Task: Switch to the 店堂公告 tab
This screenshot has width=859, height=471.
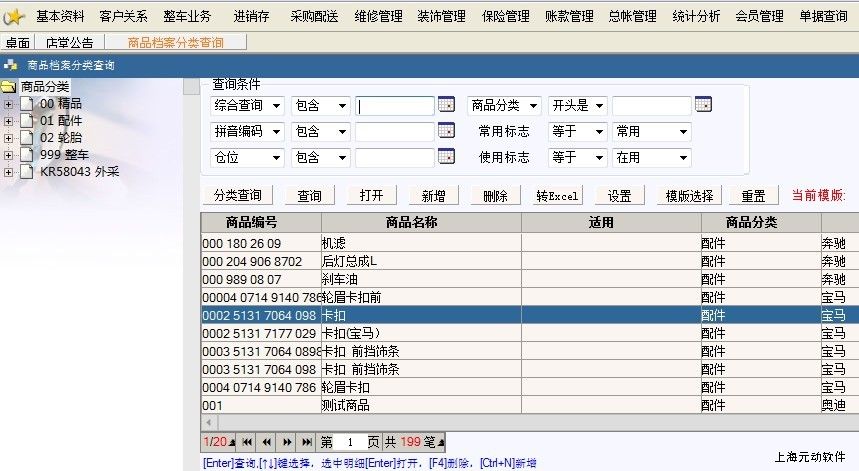Action: click(x=69, y=43)
